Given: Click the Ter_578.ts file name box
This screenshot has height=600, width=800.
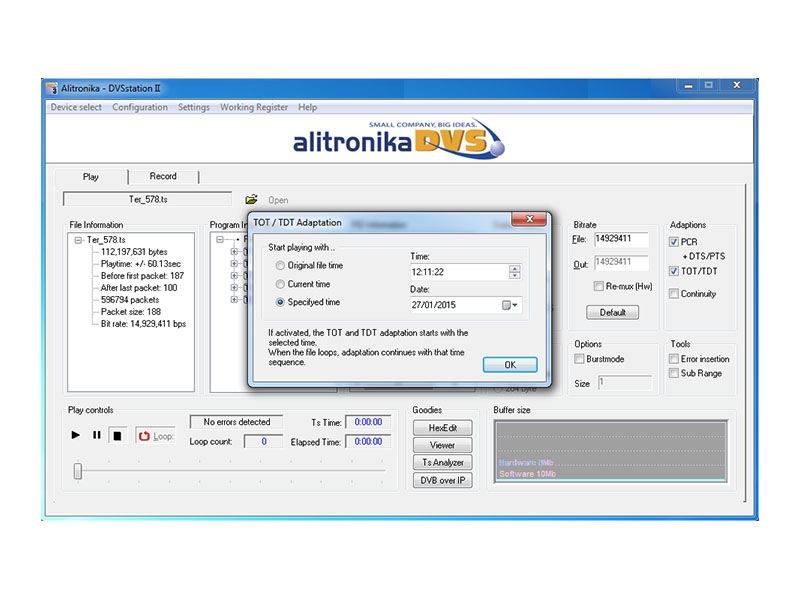Looking at the screenshot, I should click(147, 199).
